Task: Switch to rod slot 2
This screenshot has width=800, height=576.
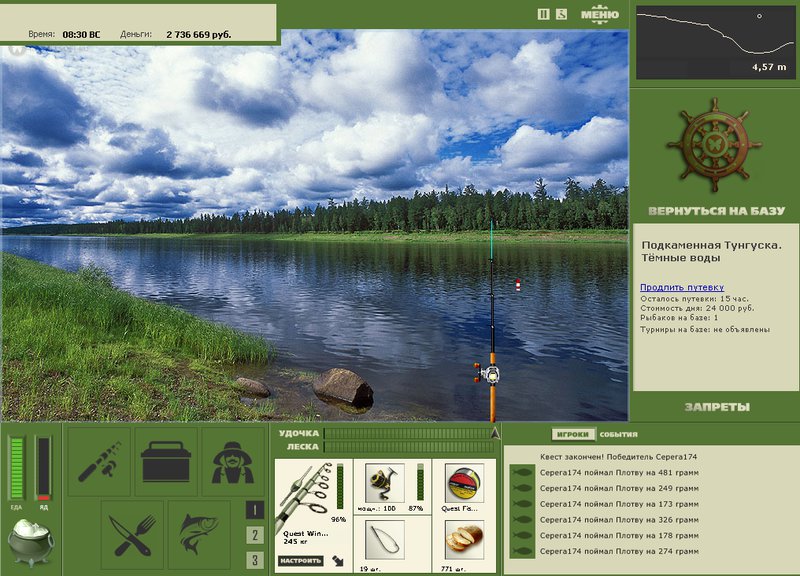Action: point(255,535)
